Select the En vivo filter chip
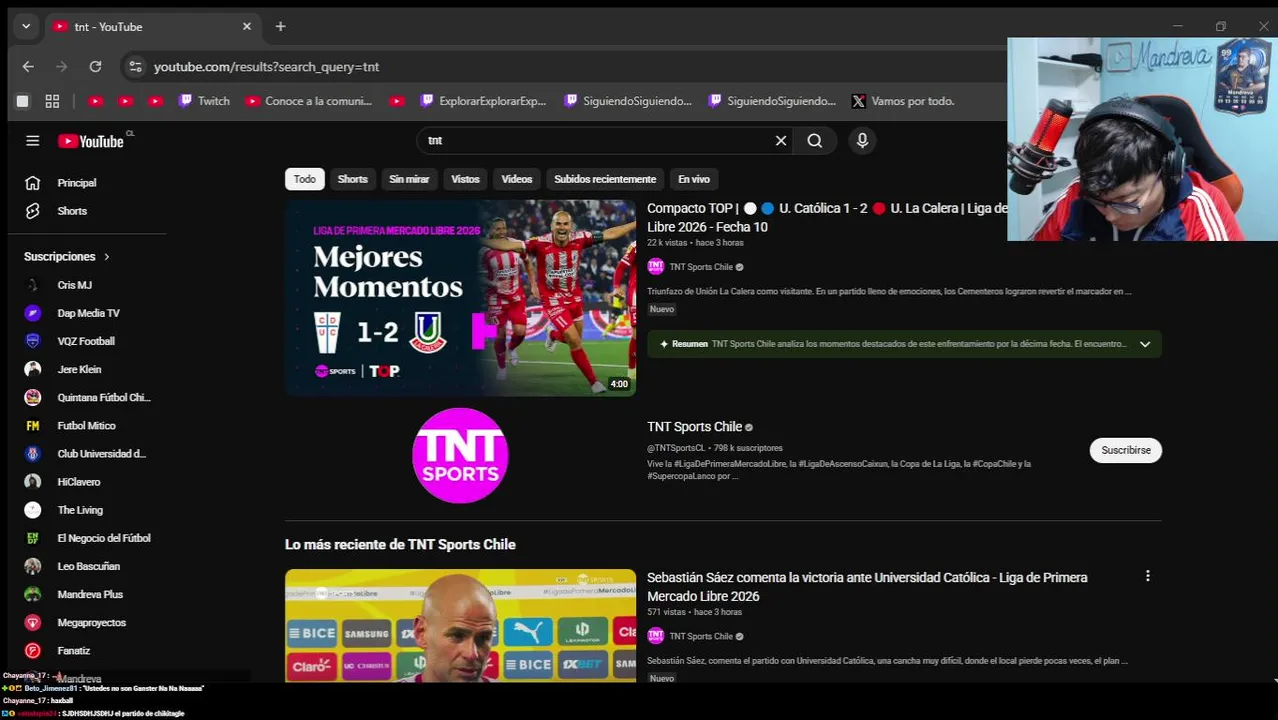The width and height of the screenshot is (1278, 720). tap(694, 179)
